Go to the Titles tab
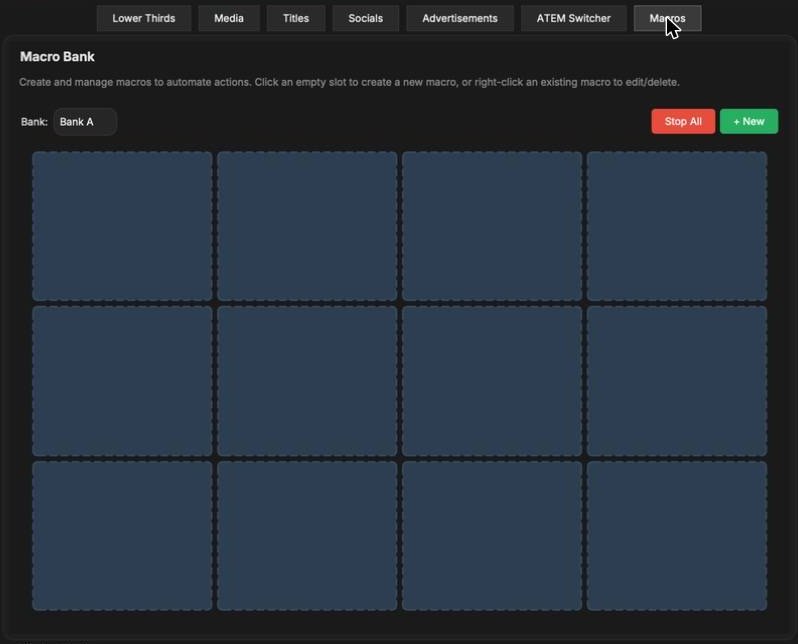This screenshot has width=798, height=644. 296,18
